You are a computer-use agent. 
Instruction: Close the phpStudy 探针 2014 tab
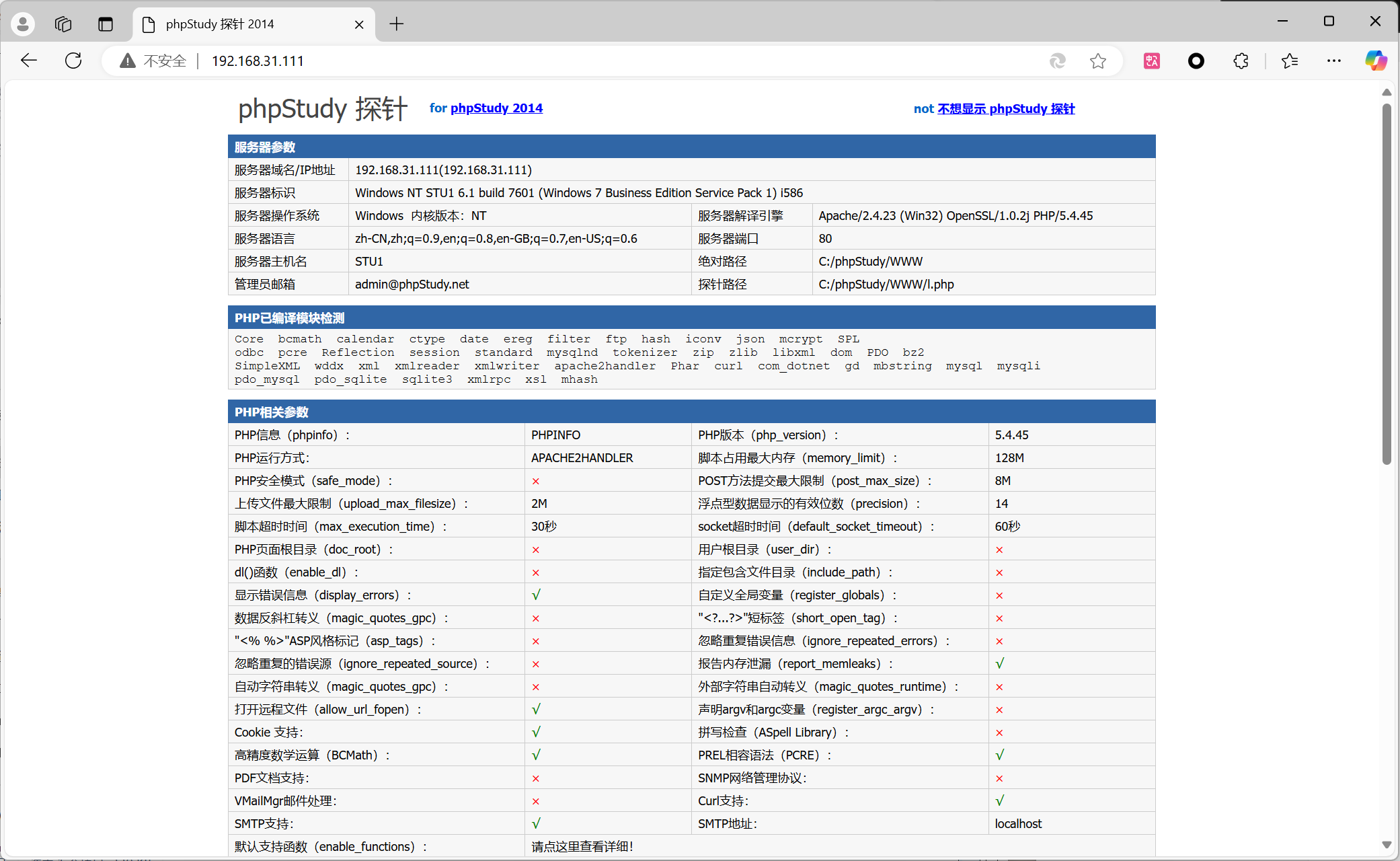click(359, 24)
